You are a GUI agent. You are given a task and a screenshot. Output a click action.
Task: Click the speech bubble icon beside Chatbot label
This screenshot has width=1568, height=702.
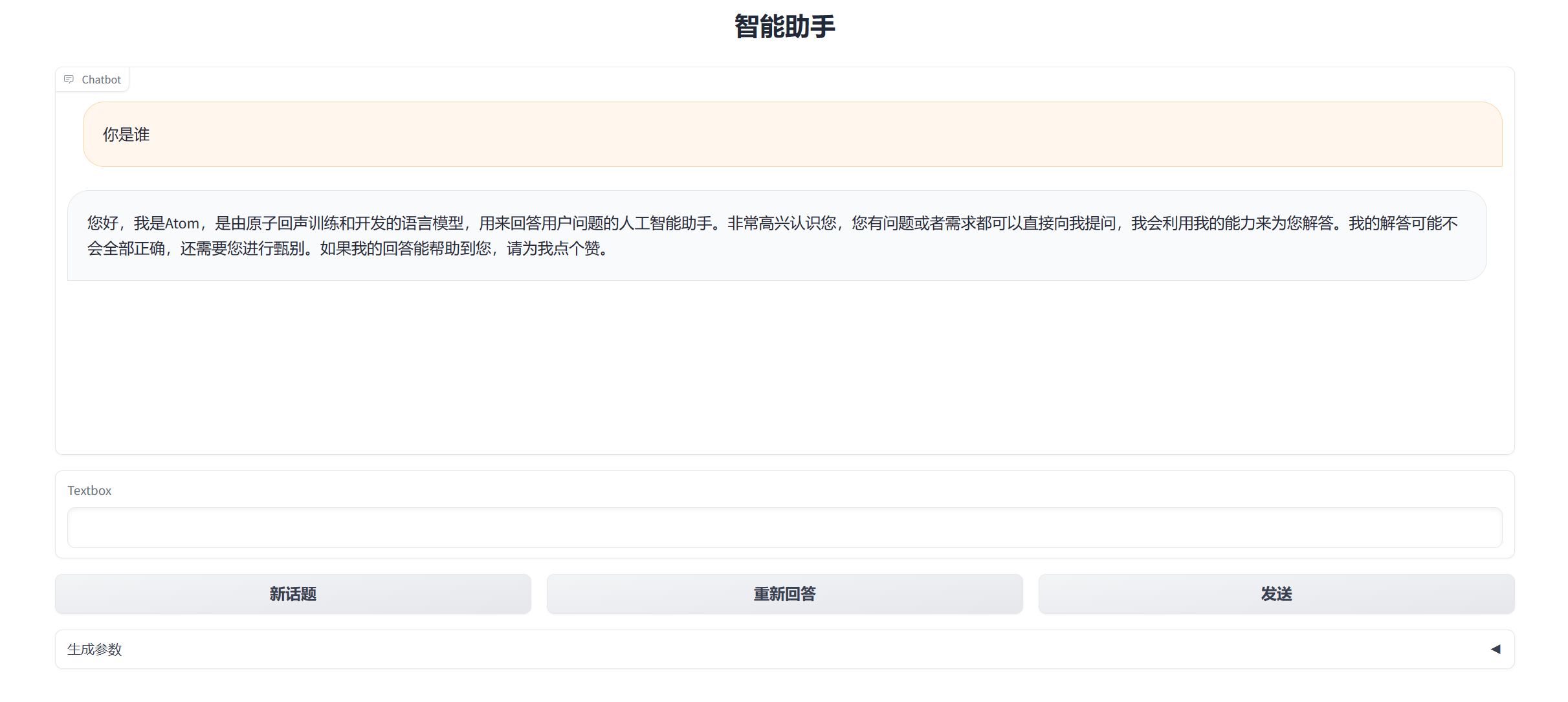tap(69, 79)
